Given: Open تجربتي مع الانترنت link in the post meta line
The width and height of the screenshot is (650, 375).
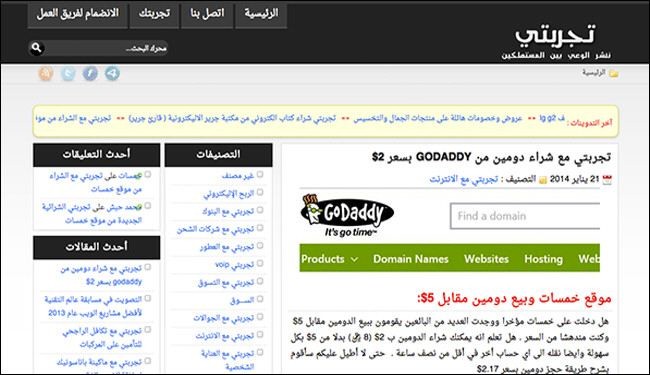Looking at the screenshot, I should pyautogui.click(x=463, y=179).
